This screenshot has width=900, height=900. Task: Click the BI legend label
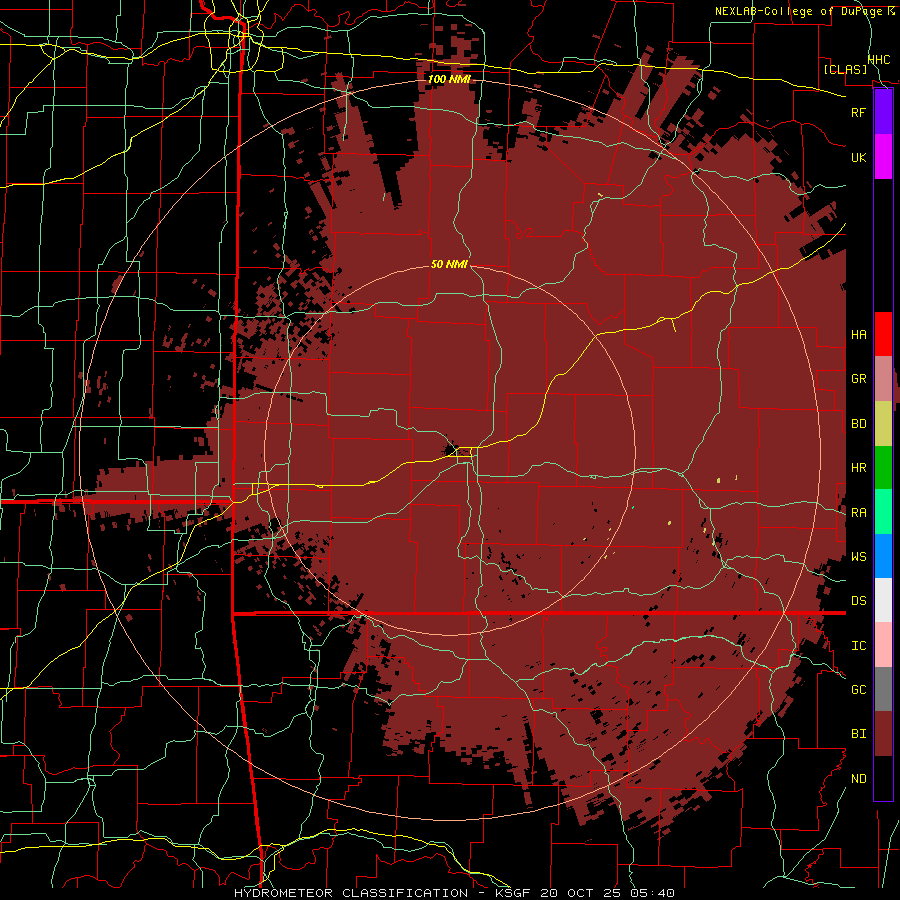point(858,734)
